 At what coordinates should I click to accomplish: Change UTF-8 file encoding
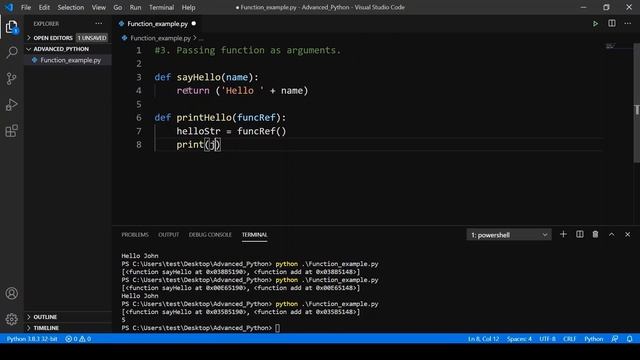[x=547, y=339]
